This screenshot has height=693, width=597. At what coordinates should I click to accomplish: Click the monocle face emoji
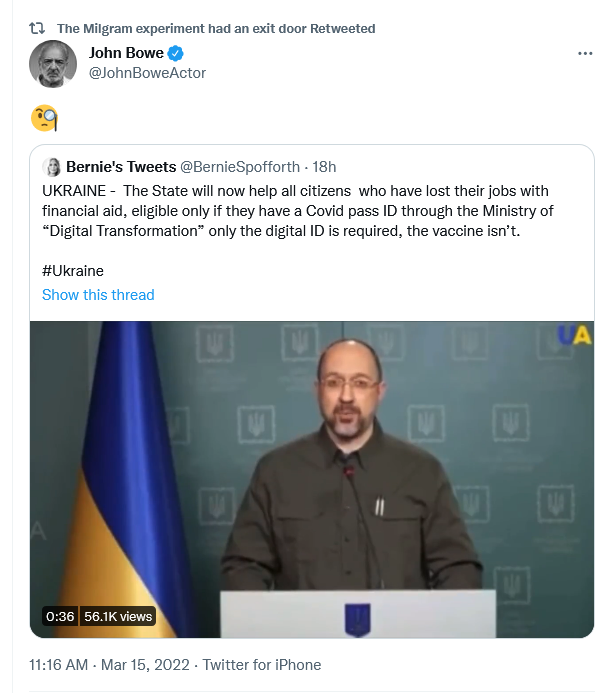pyautogui.click(x=44, y=118)
